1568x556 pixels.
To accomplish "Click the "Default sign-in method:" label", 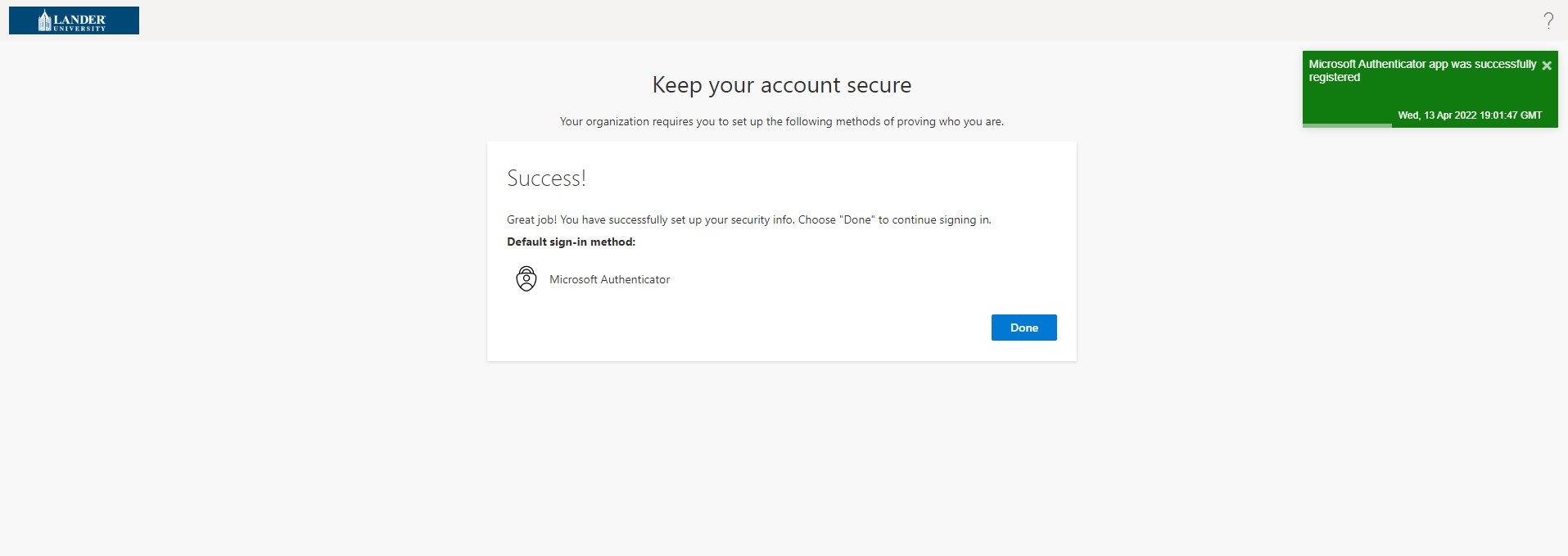I will [x=571, y=242].
